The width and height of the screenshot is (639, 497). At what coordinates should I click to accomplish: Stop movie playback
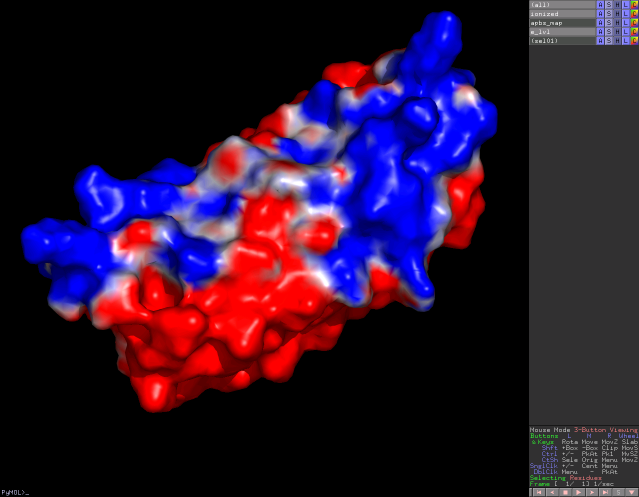[x=565, y=493]
